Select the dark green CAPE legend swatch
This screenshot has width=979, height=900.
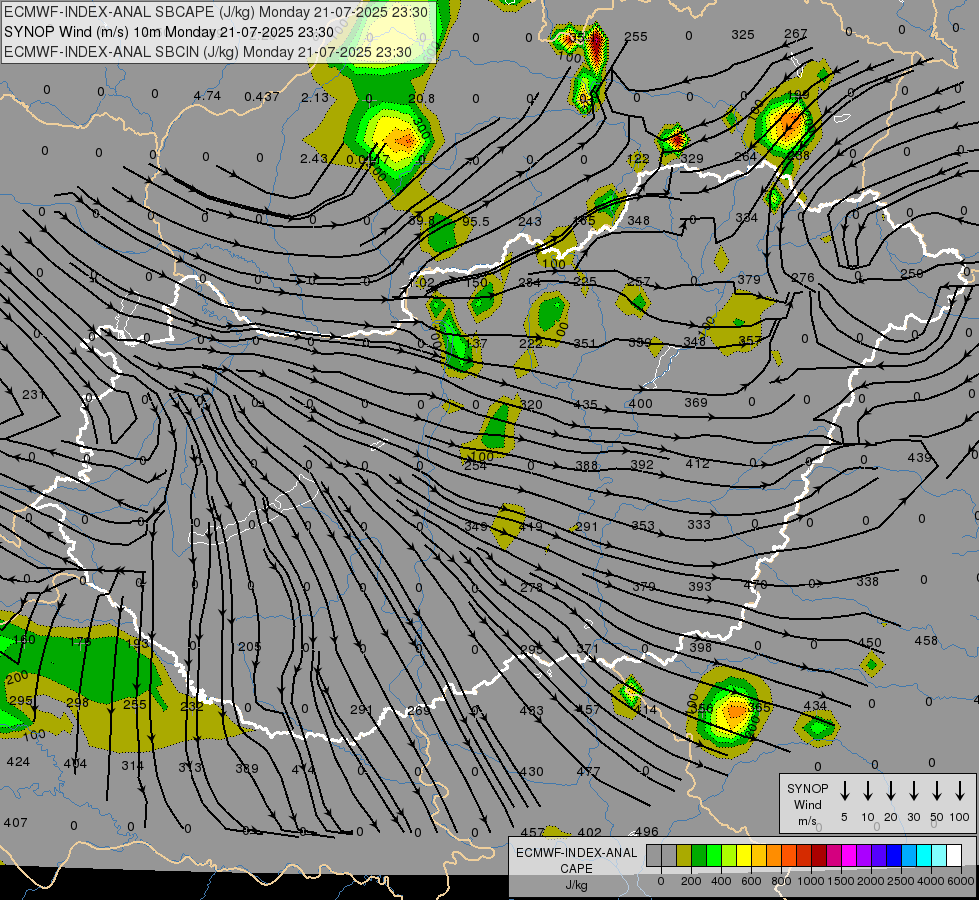[x=699, y=856]
